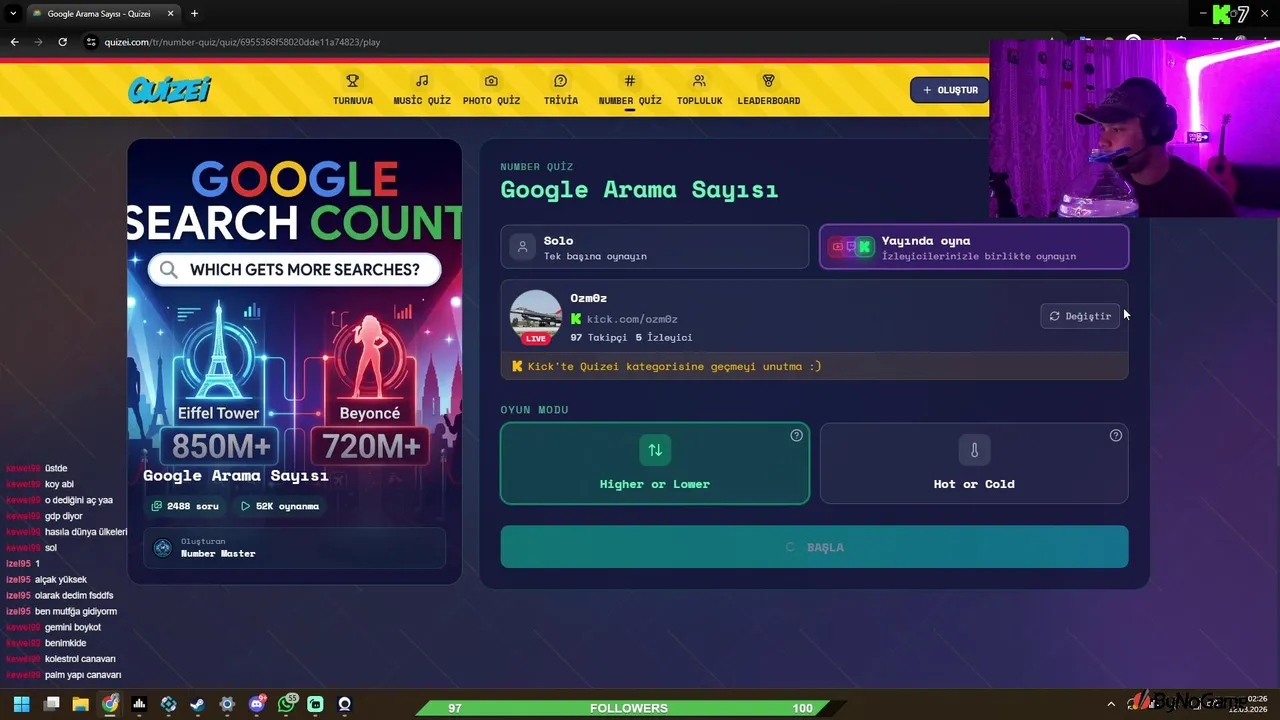
Task: Click the Kick logo beside the channel link
Action: pos(576,319)
